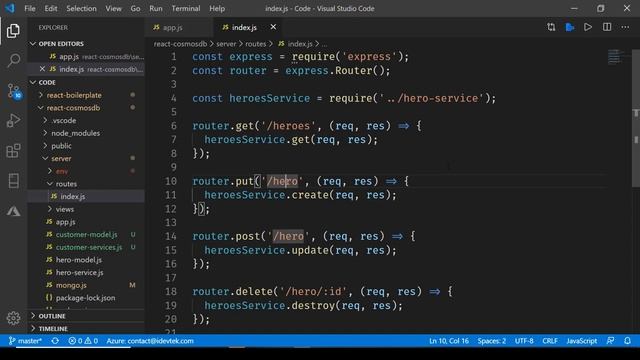This screenshot has width=640, height=360.
Task: Open package-lock.json file
Action: [85, 298]
